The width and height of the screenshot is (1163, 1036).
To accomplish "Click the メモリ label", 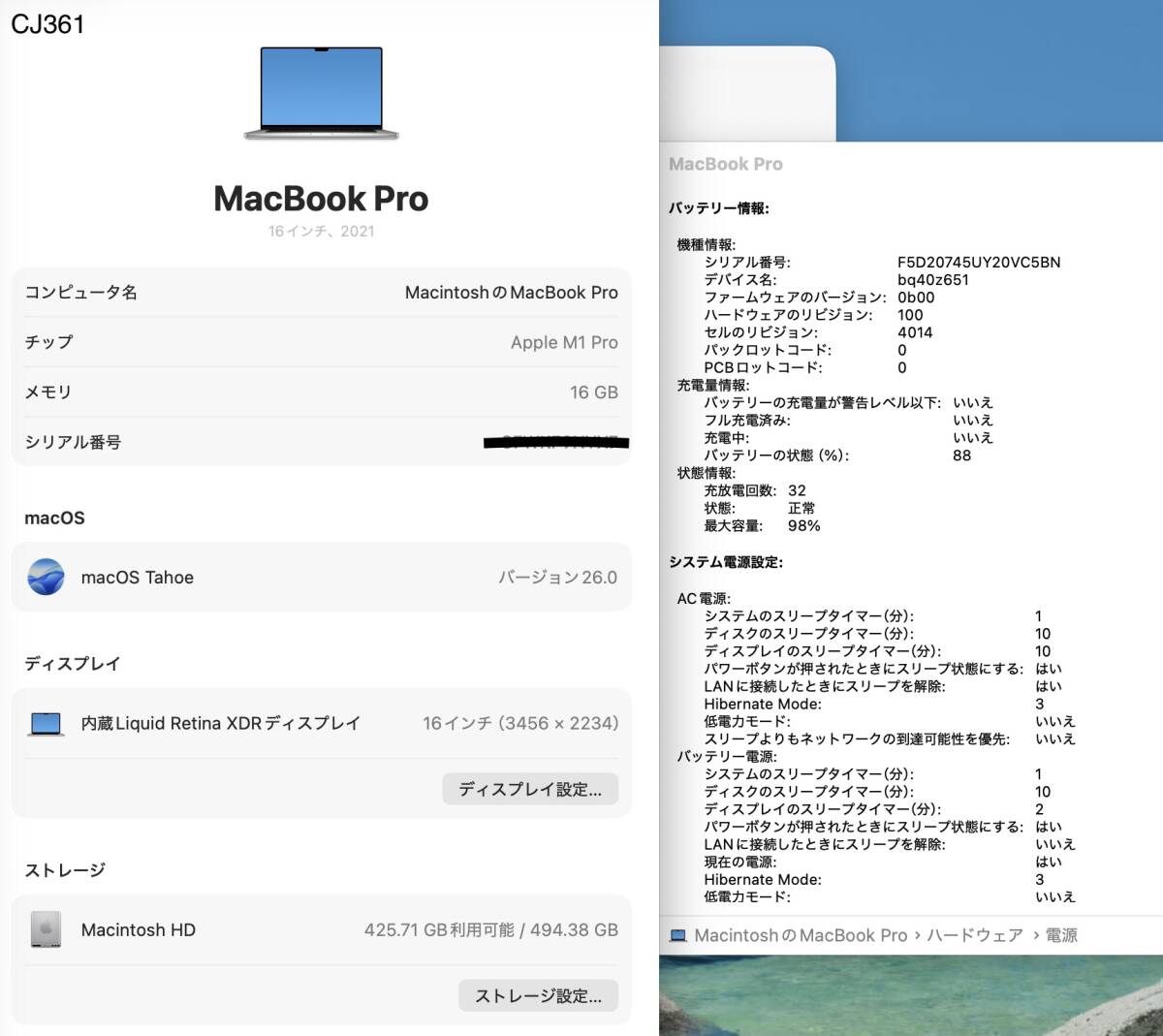I will 47,392.
